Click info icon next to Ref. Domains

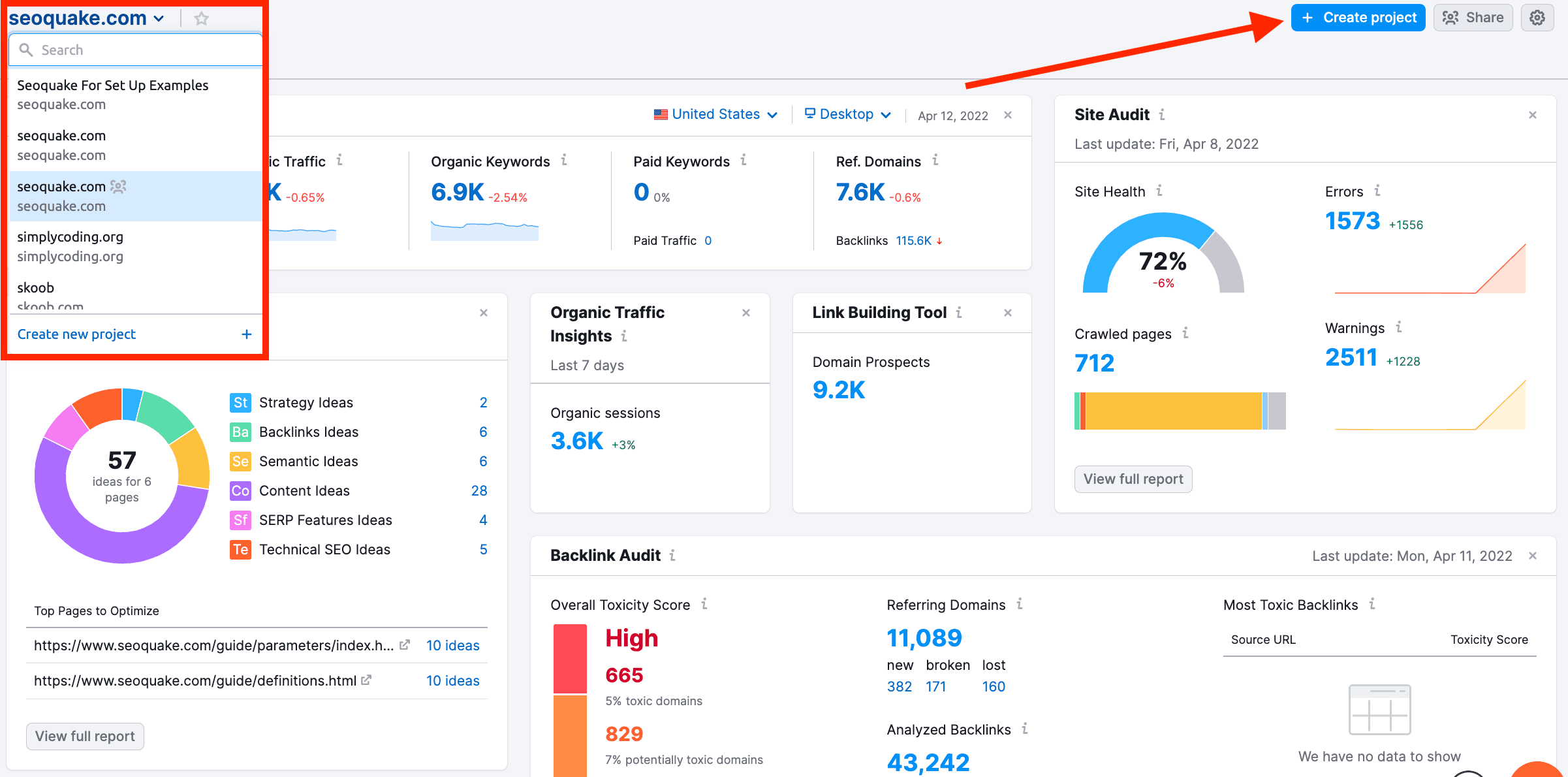pyautogui.click(x=935, y=160)
